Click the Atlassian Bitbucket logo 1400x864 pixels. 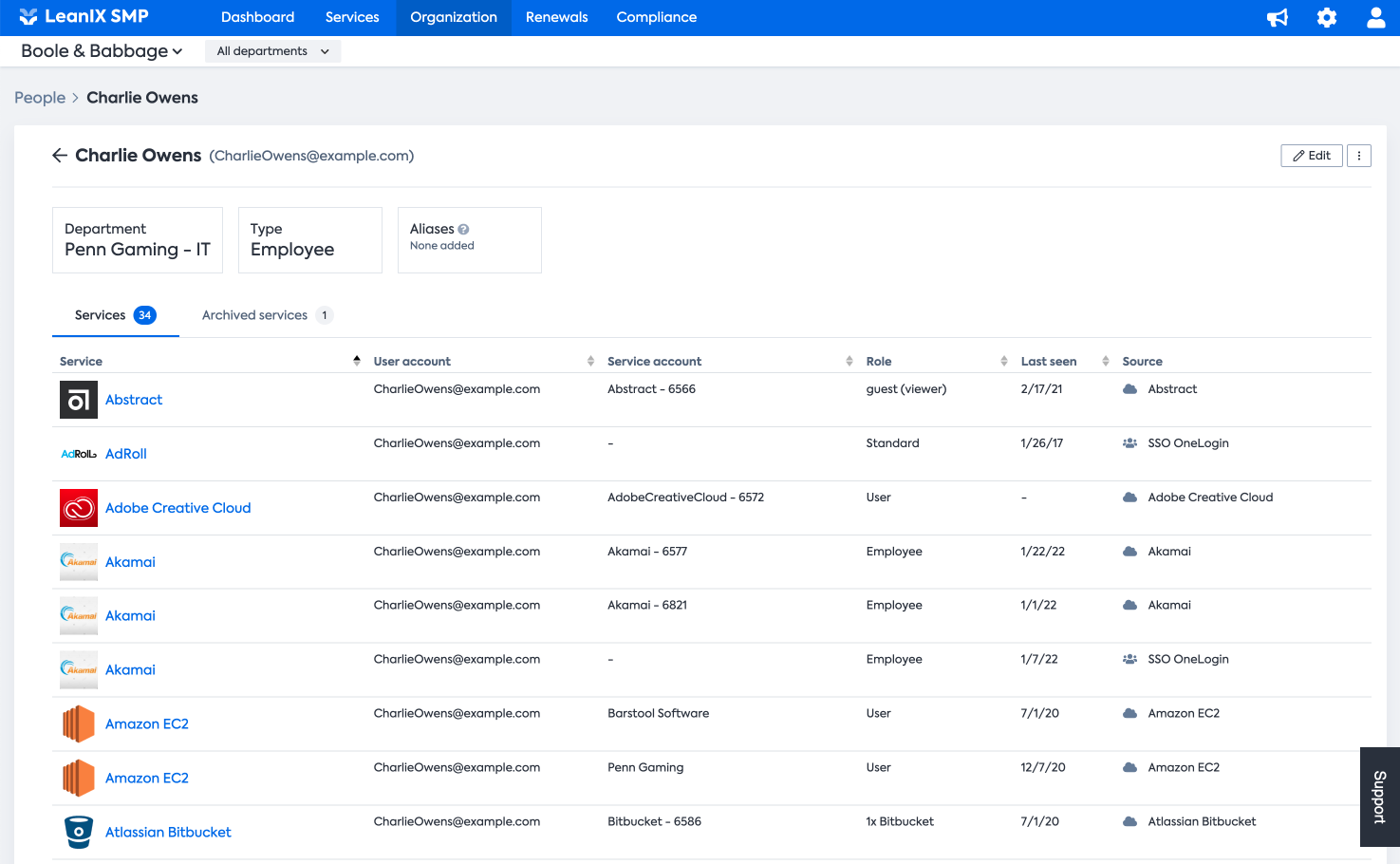(x=79, y=833)
